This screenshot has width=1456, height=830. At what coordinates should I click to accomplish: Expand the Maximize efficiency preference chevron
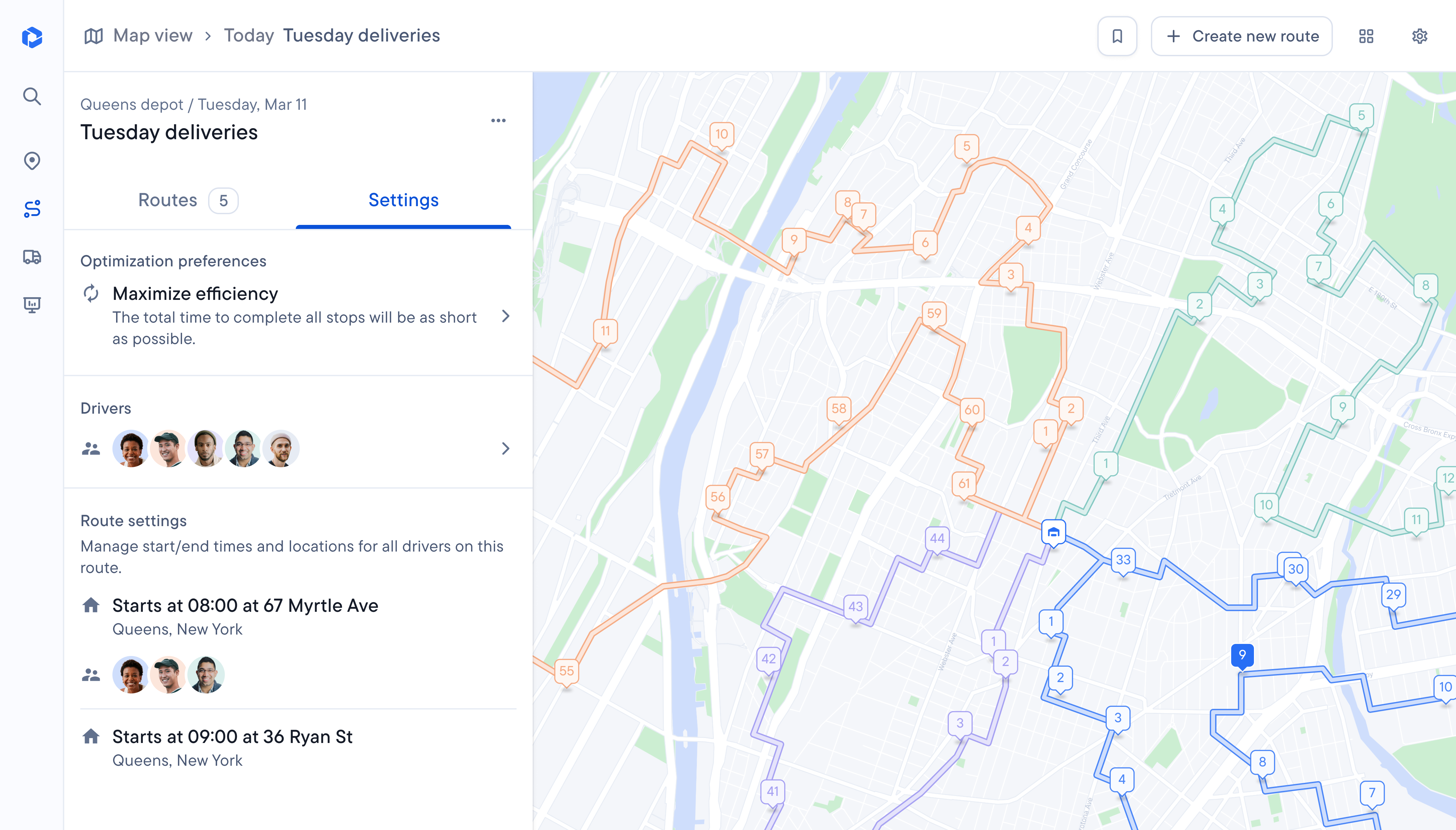506,316
